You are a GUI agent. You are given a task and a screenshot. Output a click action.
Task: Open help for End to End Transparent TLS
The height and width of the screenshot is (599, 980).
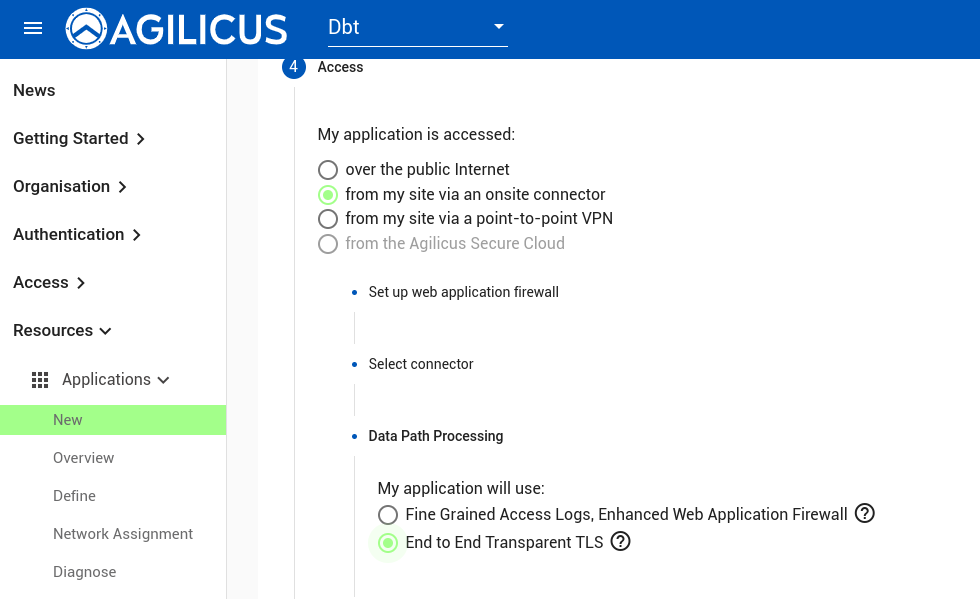coord(620,541)
